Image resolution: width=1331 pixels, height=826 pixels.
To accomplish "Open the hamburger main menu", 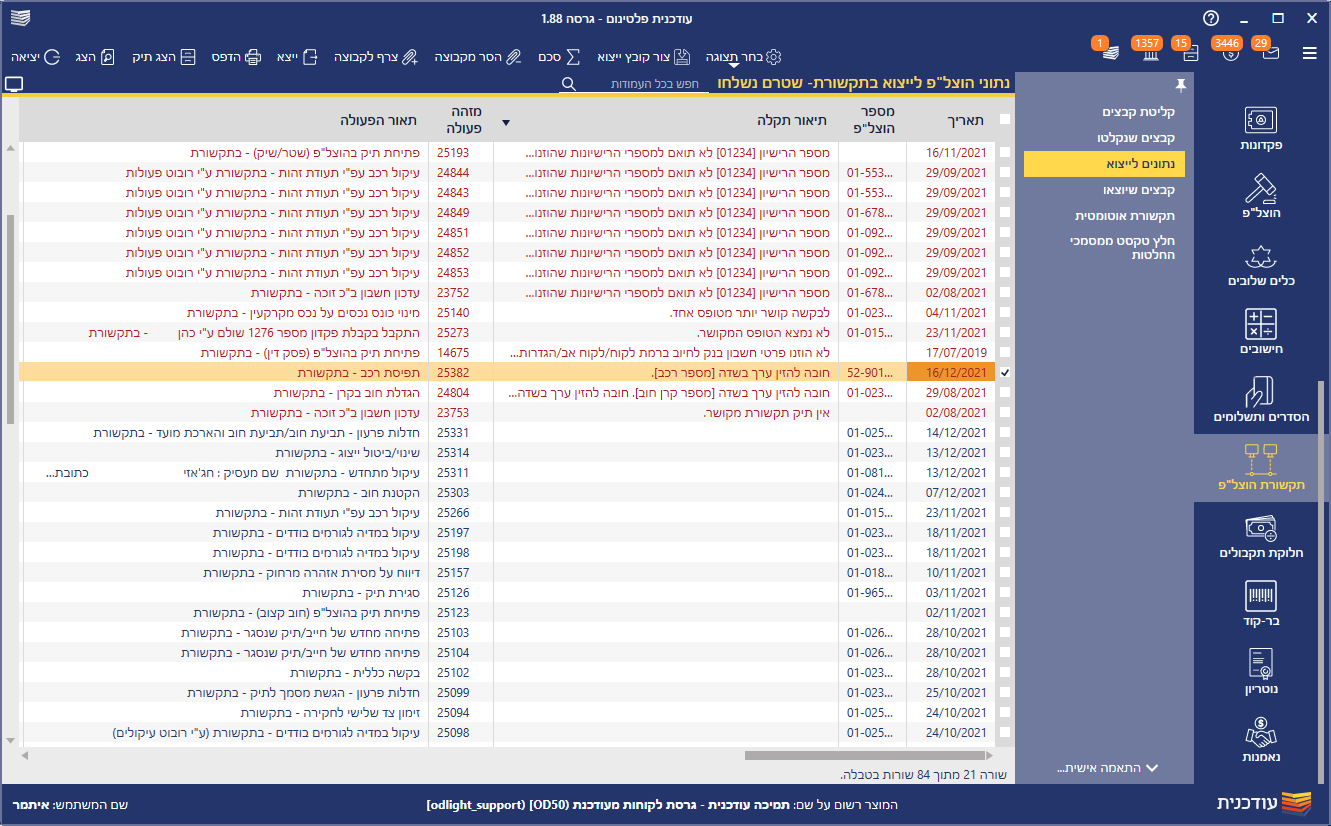I will [1310, 53].
